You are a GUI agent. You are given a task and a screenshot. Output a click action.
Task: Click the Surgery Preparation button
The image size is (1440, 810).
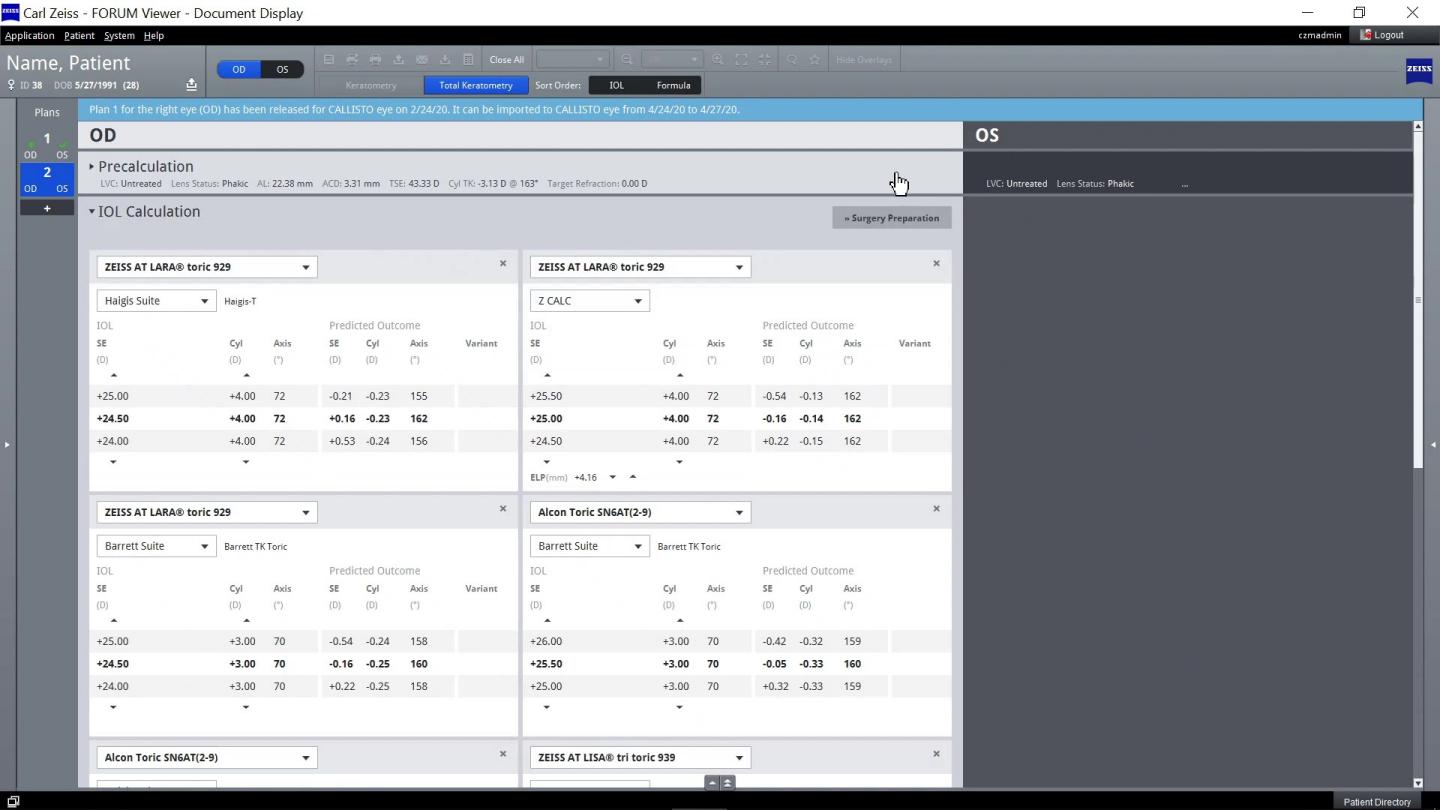click(x=891, y=217)
